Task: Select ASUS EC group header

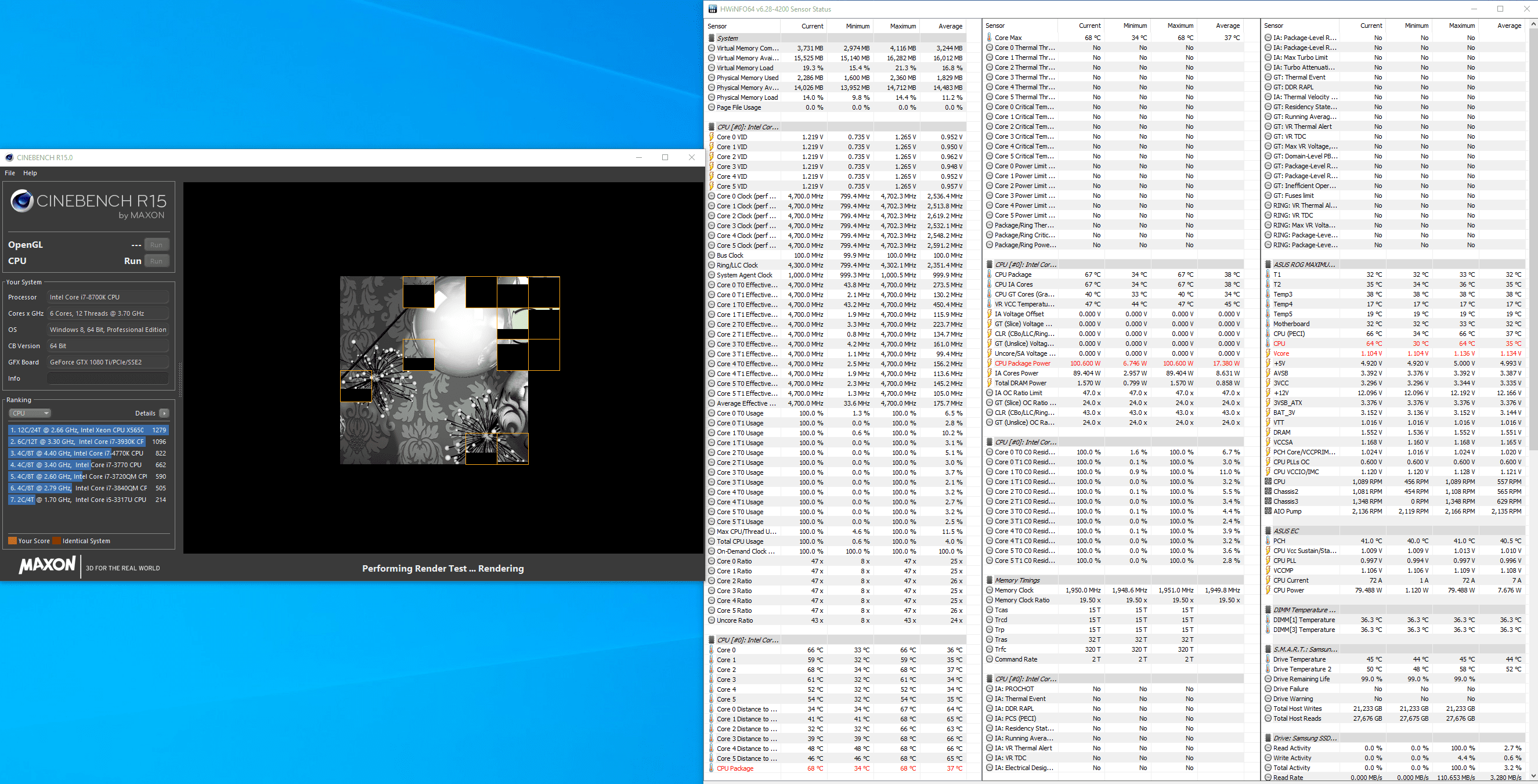Action: point(1394,531)
